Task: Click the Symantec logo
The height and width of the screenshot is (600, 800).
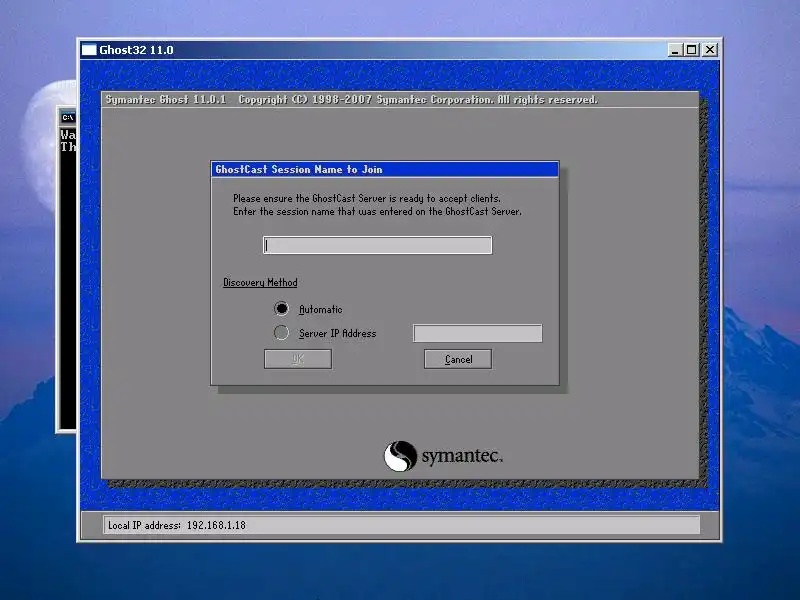Action: point(443,456)
